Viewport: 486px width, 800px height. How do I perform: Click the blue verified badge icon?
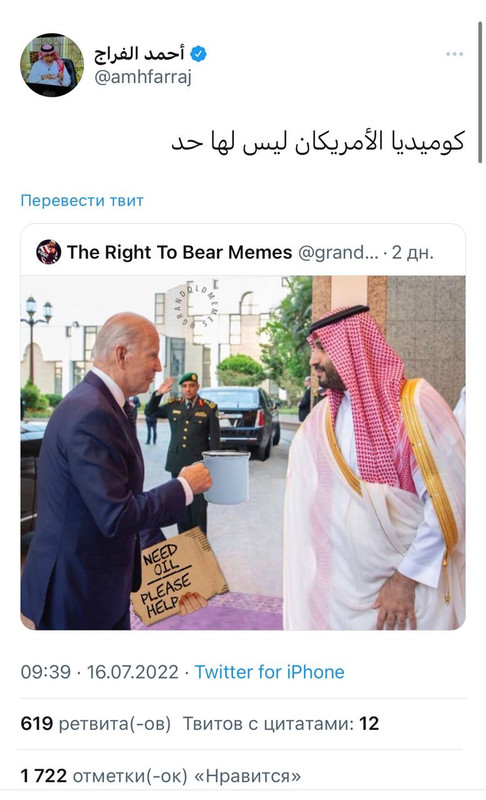(x=198, y=54)
